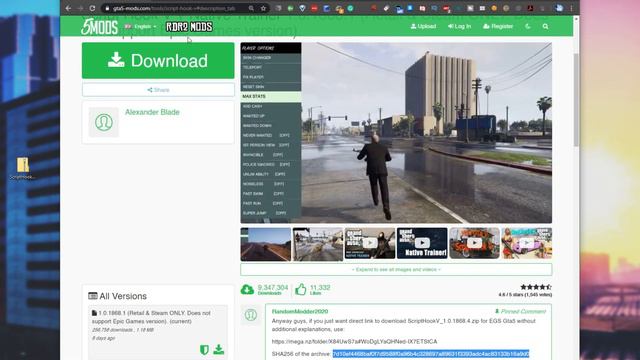Viewport: 640px width, 360px height.
Task: Open the English language dropdown
Action: click(x=141, y=27)
